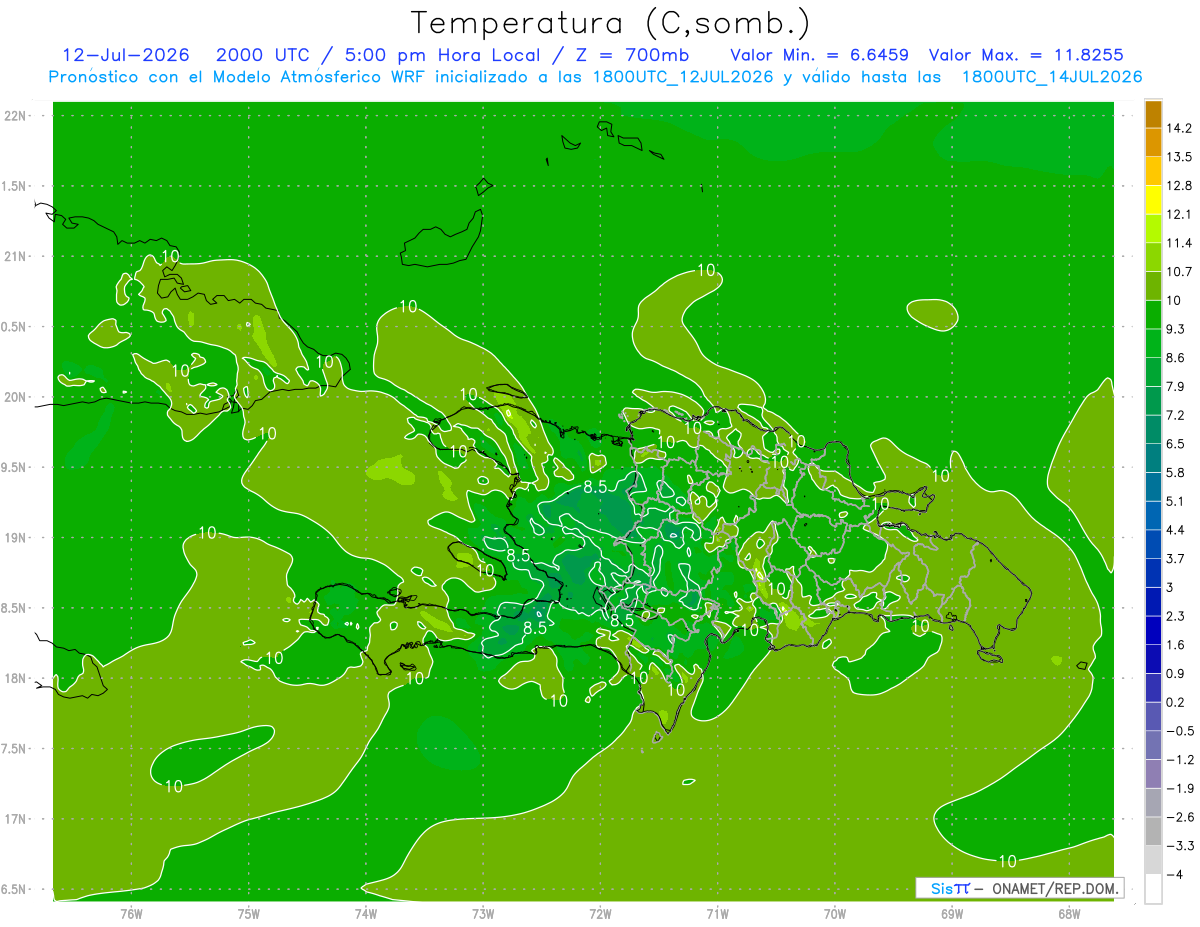Click the "69W" longitude axis label
1200x927 pixels.
click(x=952, y=913)
